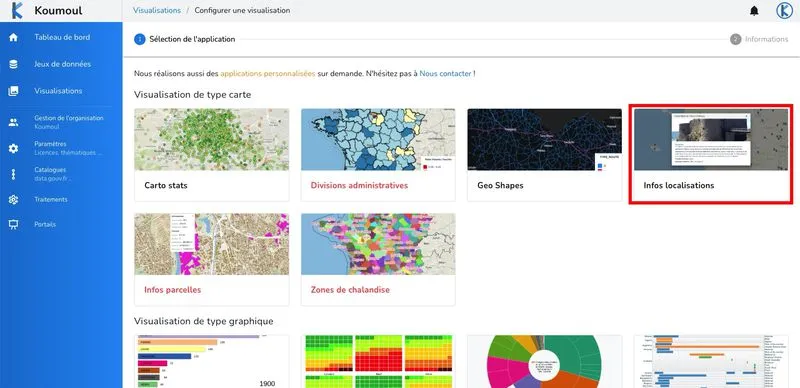Select the sunburst chart visualisation thumbnail

tap(544, 361)
